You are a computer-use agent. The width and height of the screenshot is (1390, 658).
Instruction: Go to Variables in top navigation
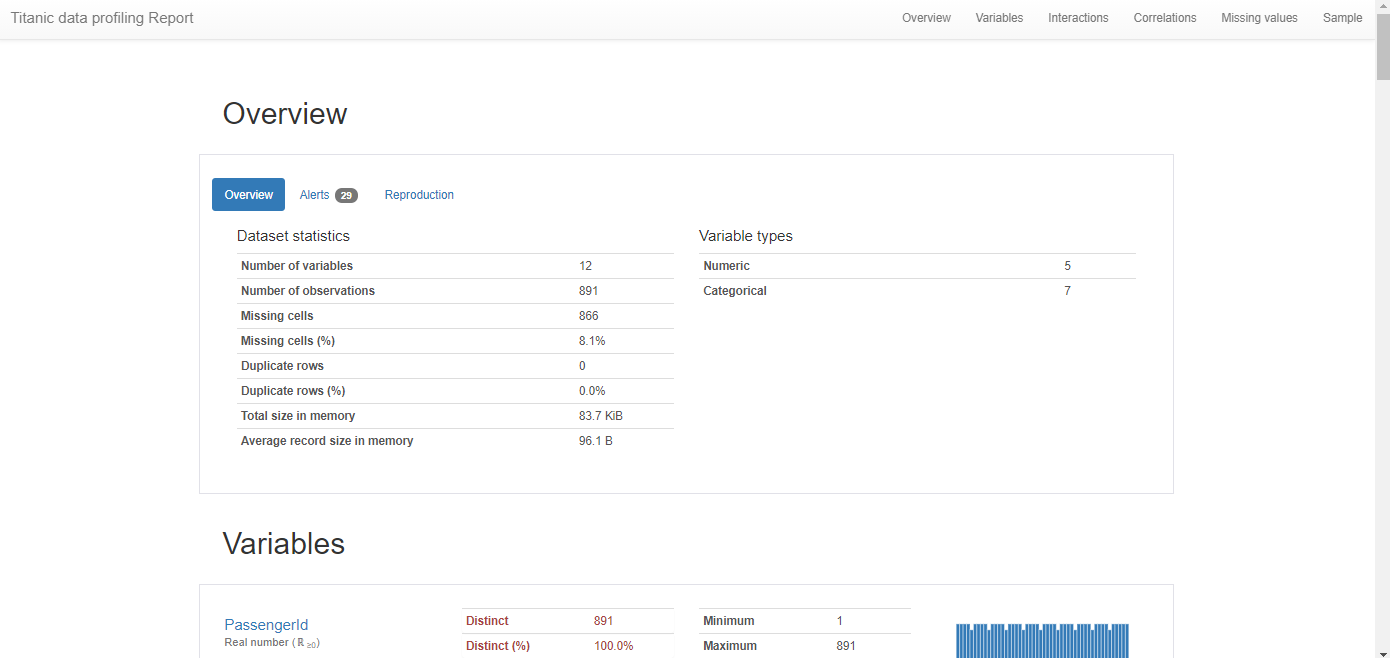coord(999,18)
